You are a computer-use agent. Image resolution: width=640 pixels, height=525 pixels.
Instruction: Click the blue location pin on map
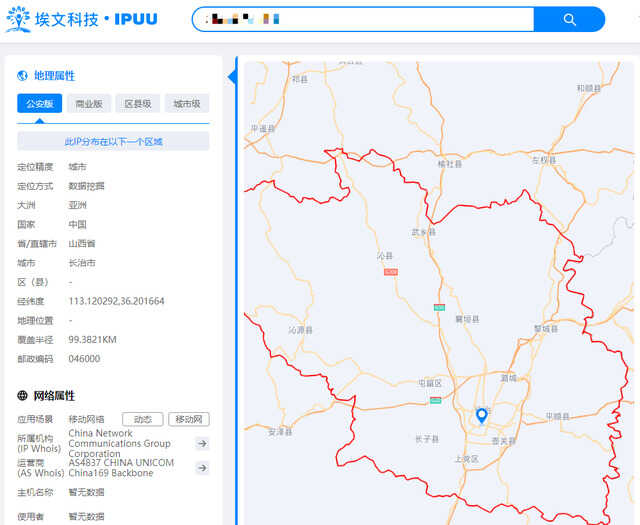click(481, 415)
